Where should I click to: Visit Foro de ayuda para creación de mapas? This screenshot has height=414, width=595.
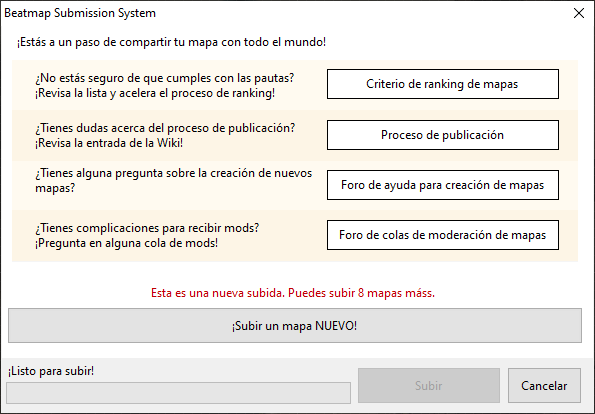click(442, 185)
